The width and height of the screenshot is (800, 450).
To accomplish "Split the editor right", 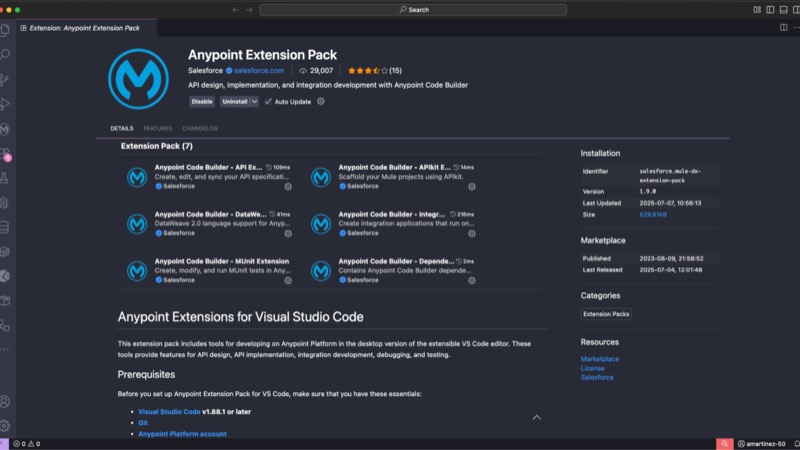I will coord(783,28).
